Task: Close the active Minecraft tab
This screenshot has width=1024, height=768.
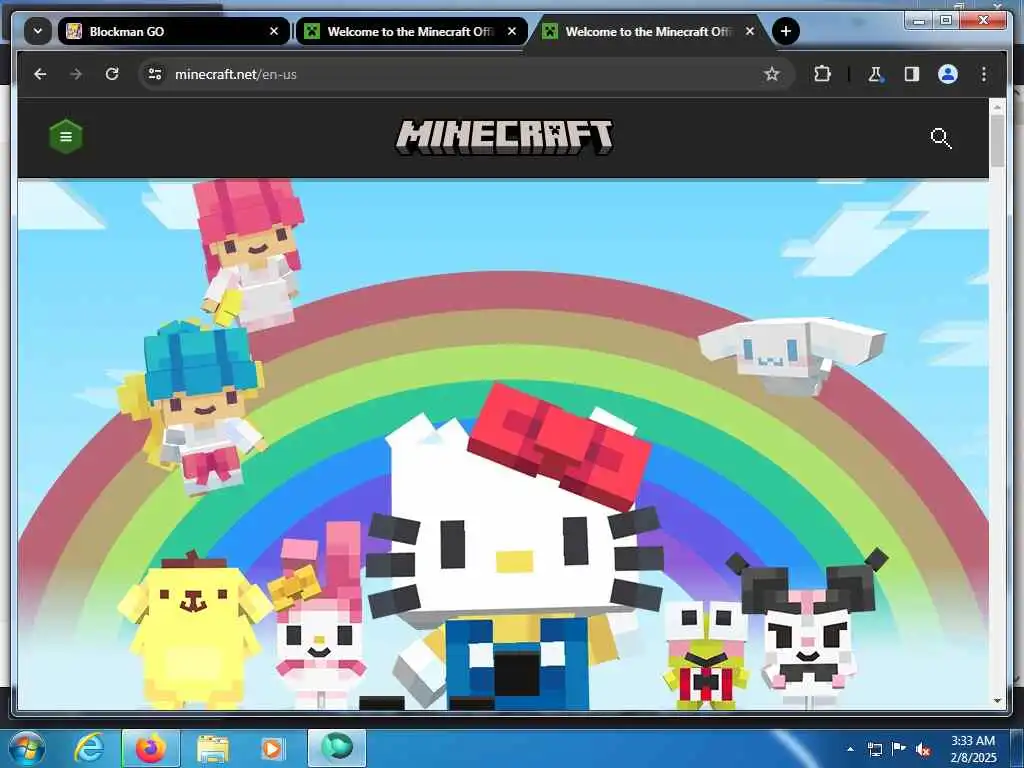Action: pos(750,31)
